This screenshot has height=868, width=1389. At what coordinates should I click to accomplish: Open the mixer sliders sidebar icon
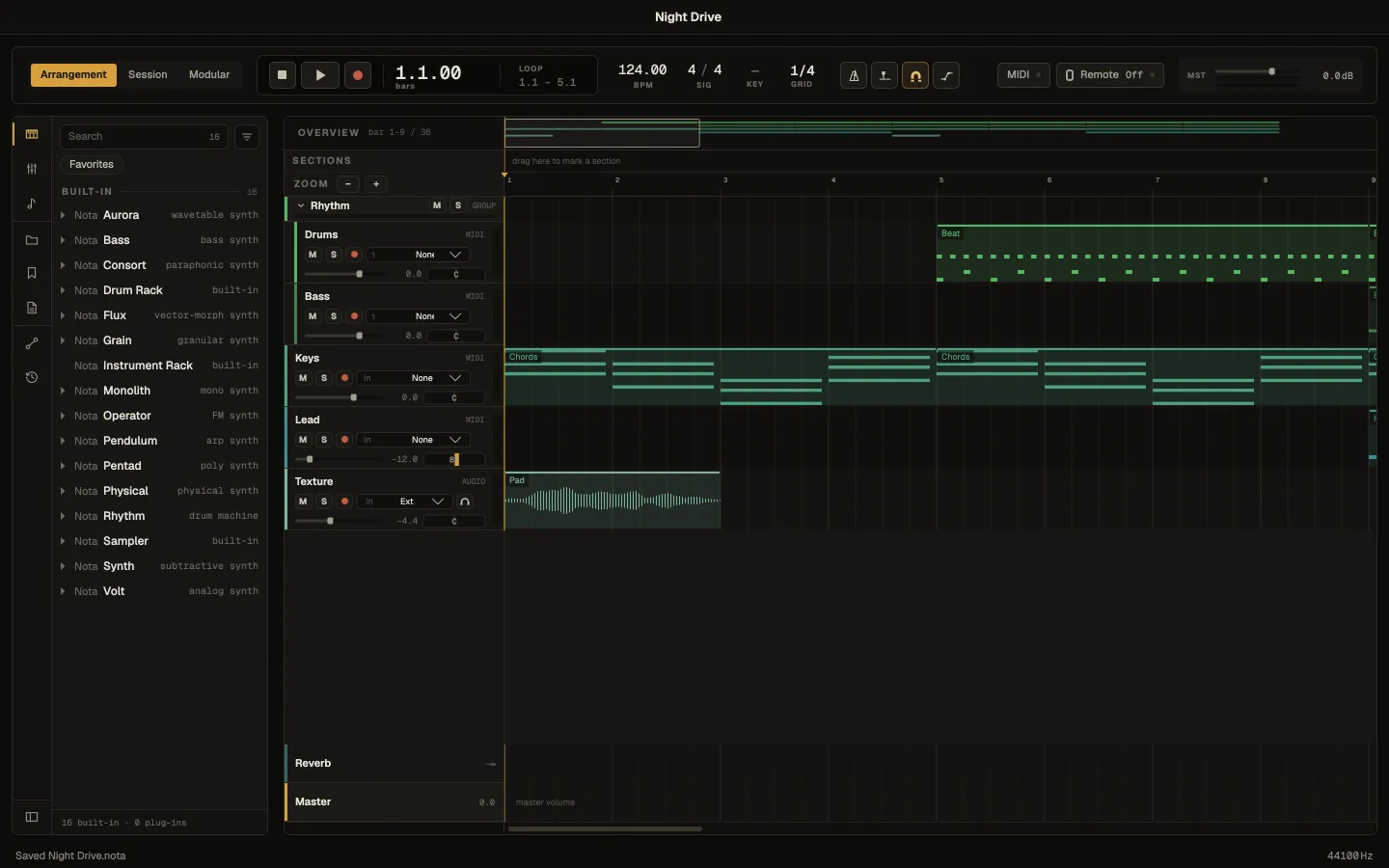click(32, 169)
